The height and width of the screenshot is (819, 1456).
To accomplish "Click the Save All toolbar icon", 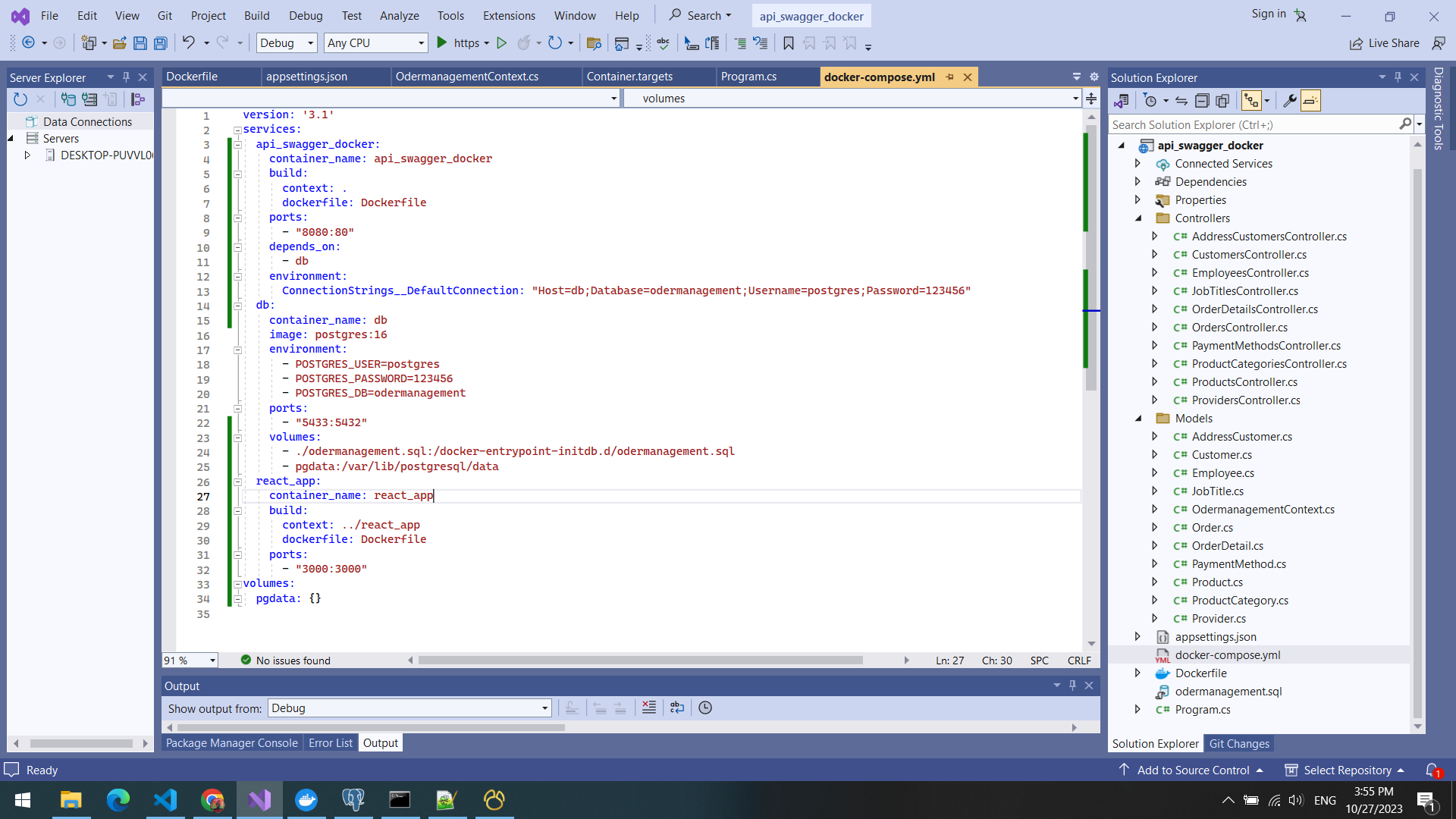I will pos(161,43).
